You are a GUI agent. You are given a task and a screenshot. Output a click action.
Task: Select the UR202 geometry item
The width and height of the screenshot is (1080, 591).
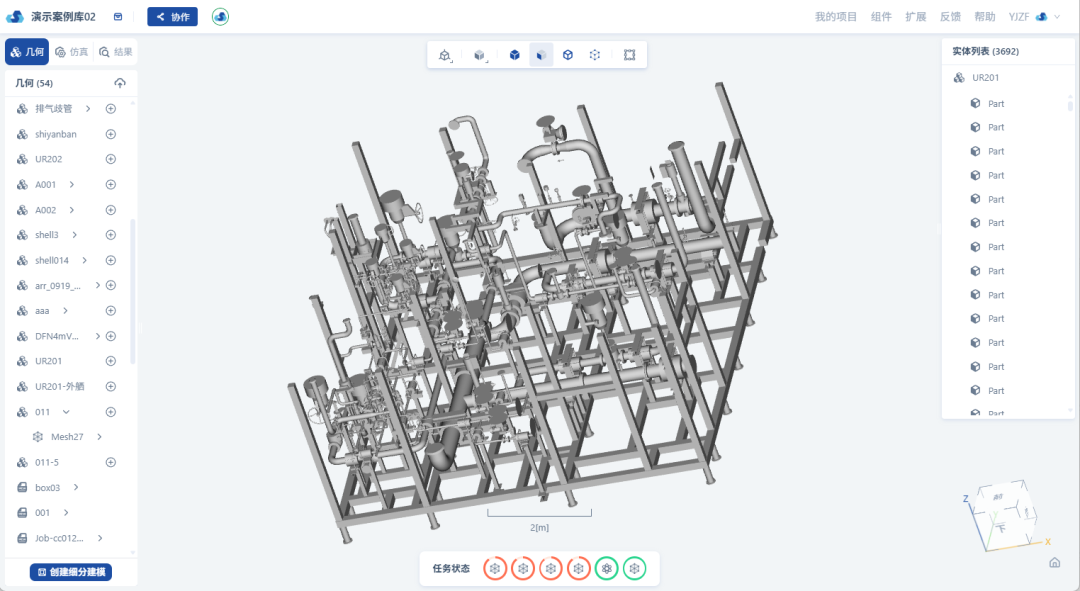pos(48,159)
